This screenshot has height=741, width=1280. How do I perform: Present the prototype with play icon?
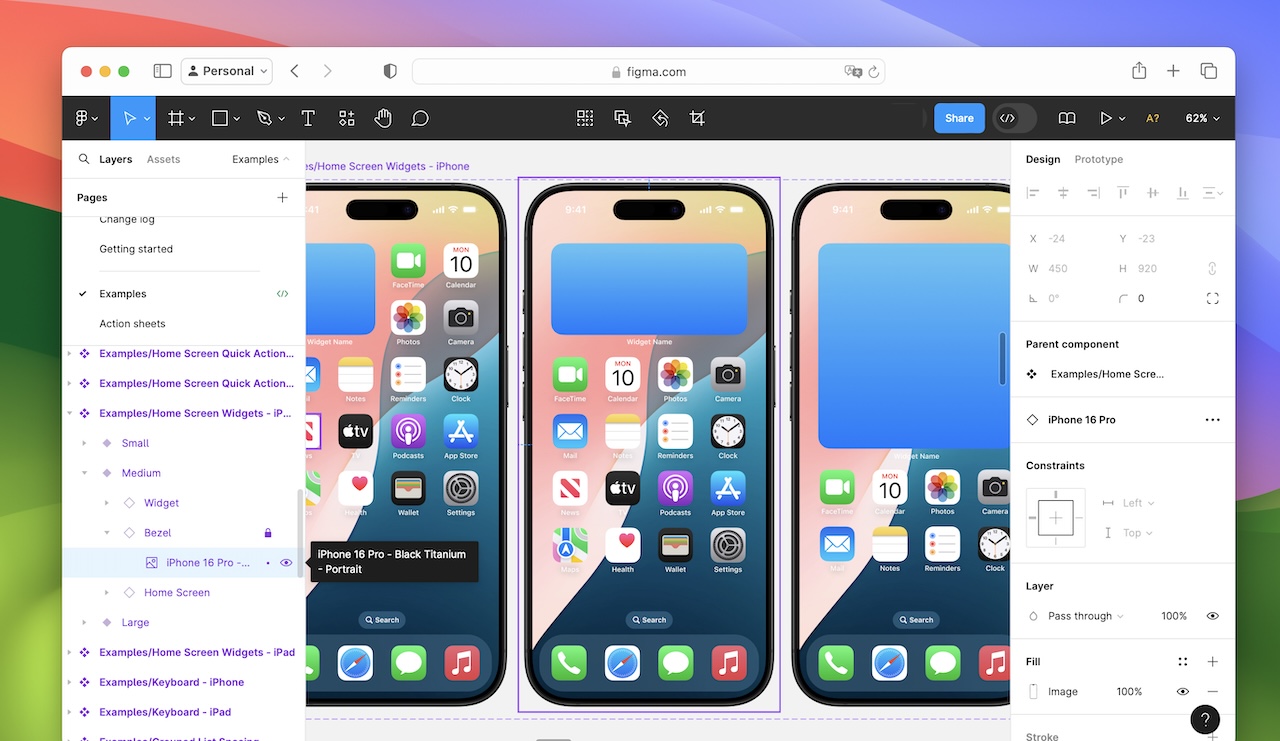(1106, 118)
